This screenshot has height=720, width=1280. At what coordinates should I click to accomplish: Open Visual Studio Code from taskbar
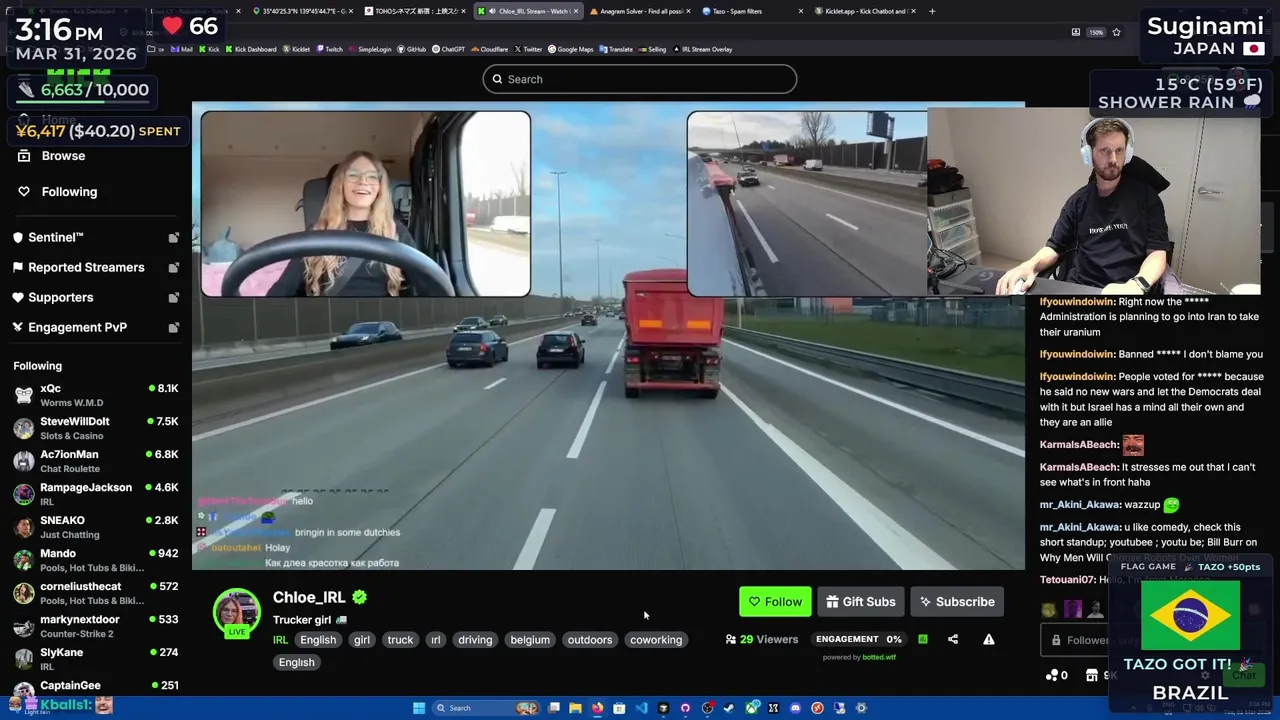pyautogui.click(x=641, y=708)
